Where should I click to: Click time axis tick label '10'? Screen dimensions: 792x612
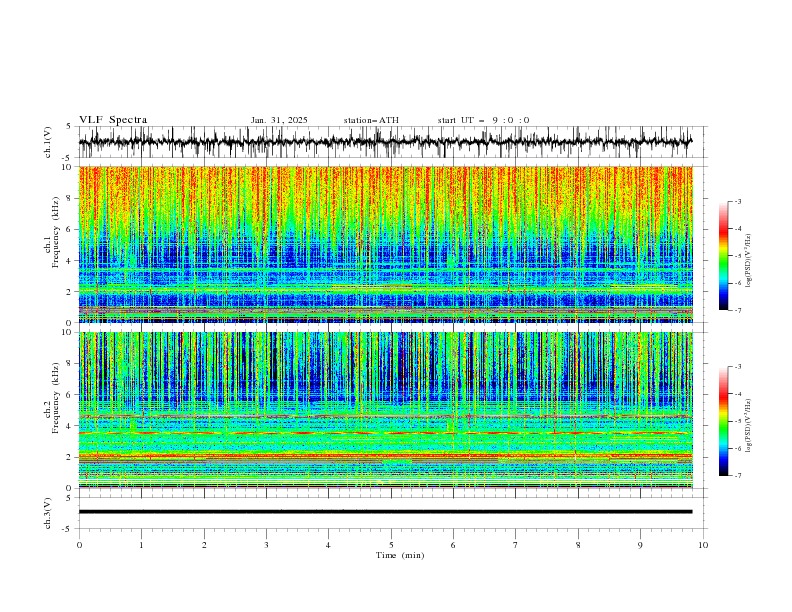pos(703,545)
